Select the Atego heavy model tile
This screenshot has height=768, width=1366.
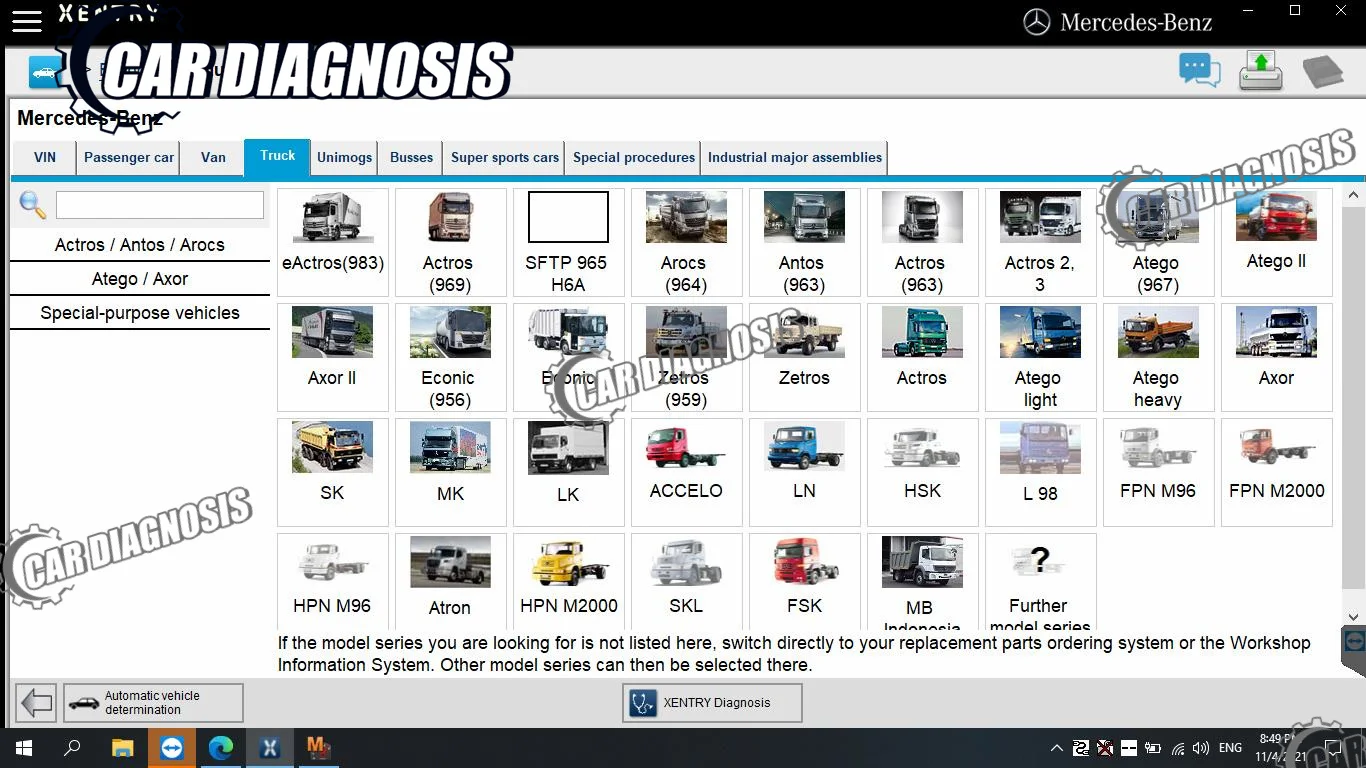coord(1159,358)
